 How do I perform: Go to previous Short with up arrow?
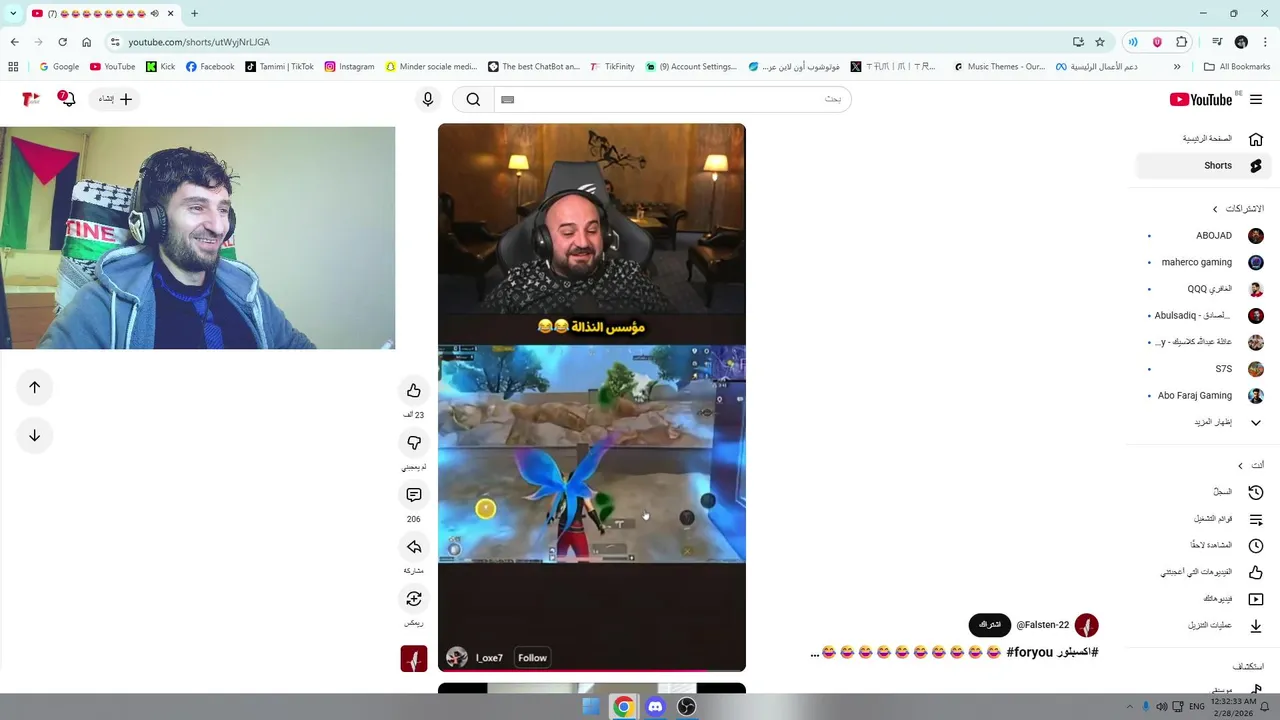coord(35,387)
